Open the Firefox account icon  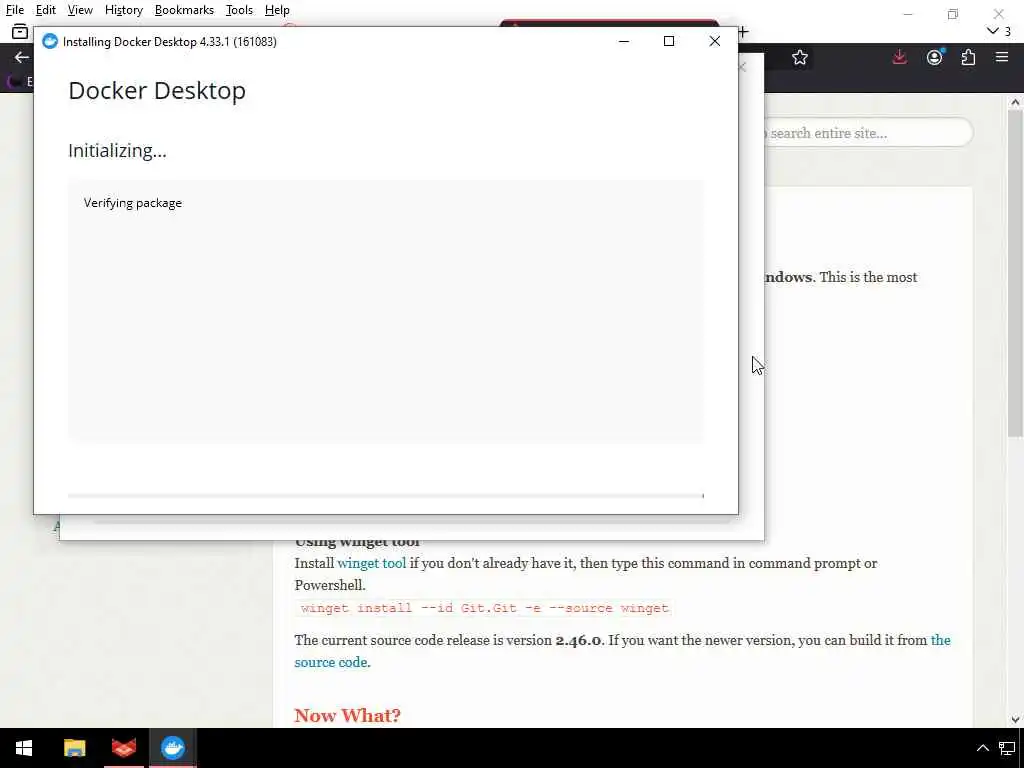(935, 57)
